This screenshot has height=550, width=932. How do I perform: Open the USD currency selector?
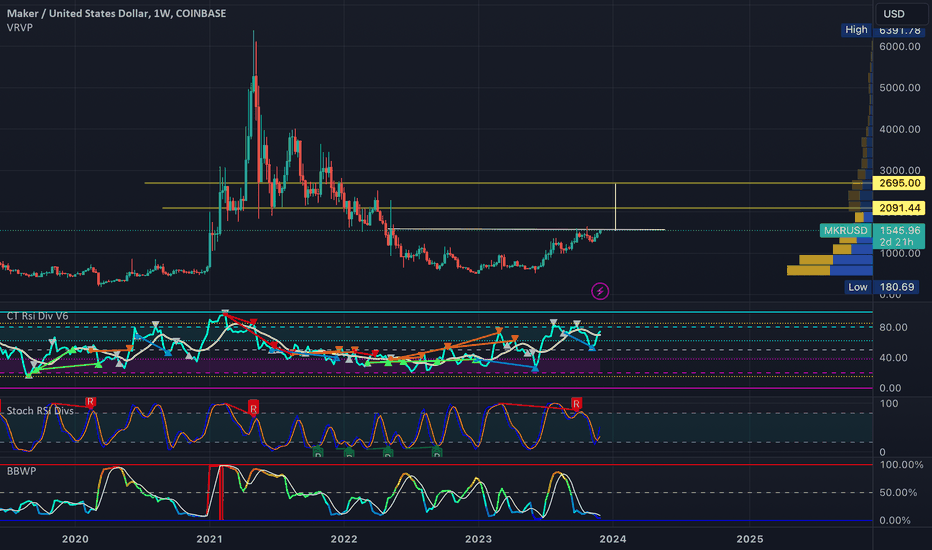(x=901, y=14)
